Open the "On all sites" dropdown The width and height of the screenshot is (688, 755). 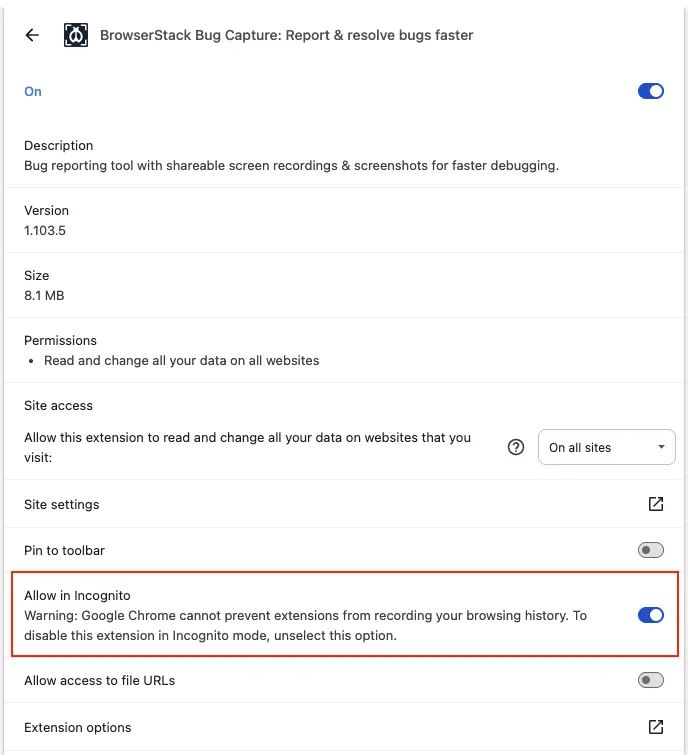pyautogui.click(x=606, y=447)
